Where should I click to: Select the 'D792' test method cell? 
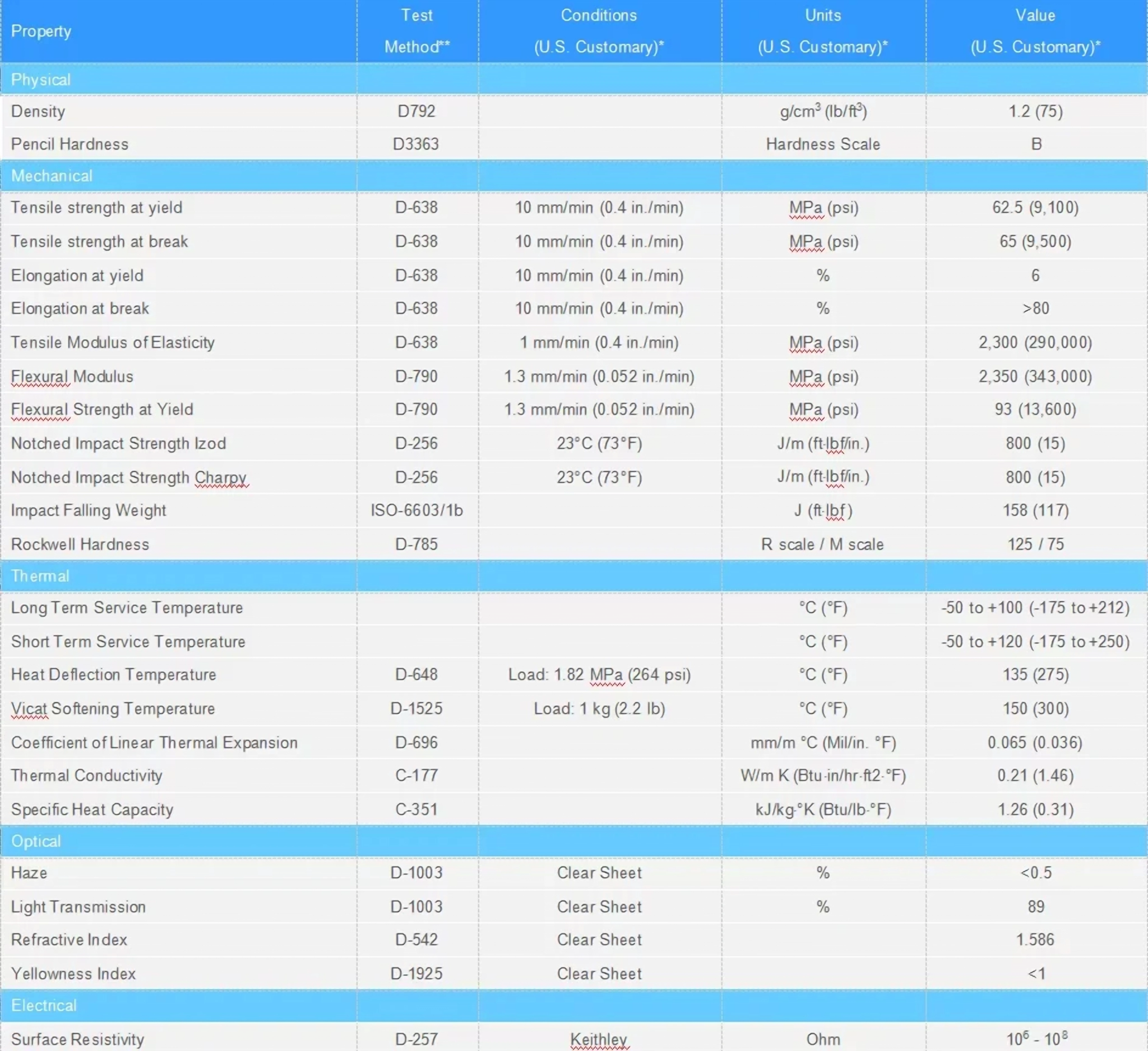416,111
